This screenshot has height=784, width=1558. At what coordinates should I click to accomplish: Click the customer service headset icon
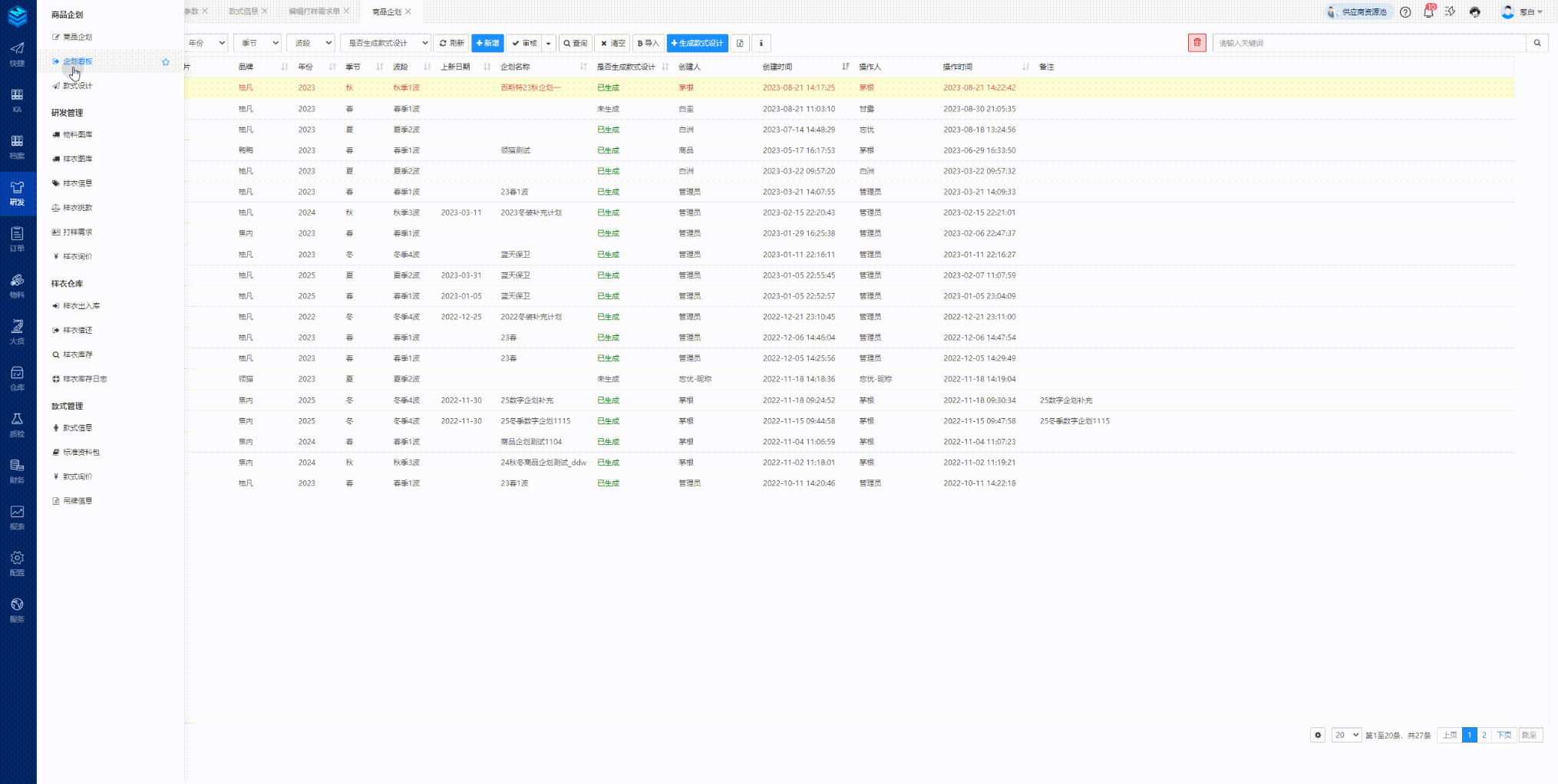point(1474,12)
